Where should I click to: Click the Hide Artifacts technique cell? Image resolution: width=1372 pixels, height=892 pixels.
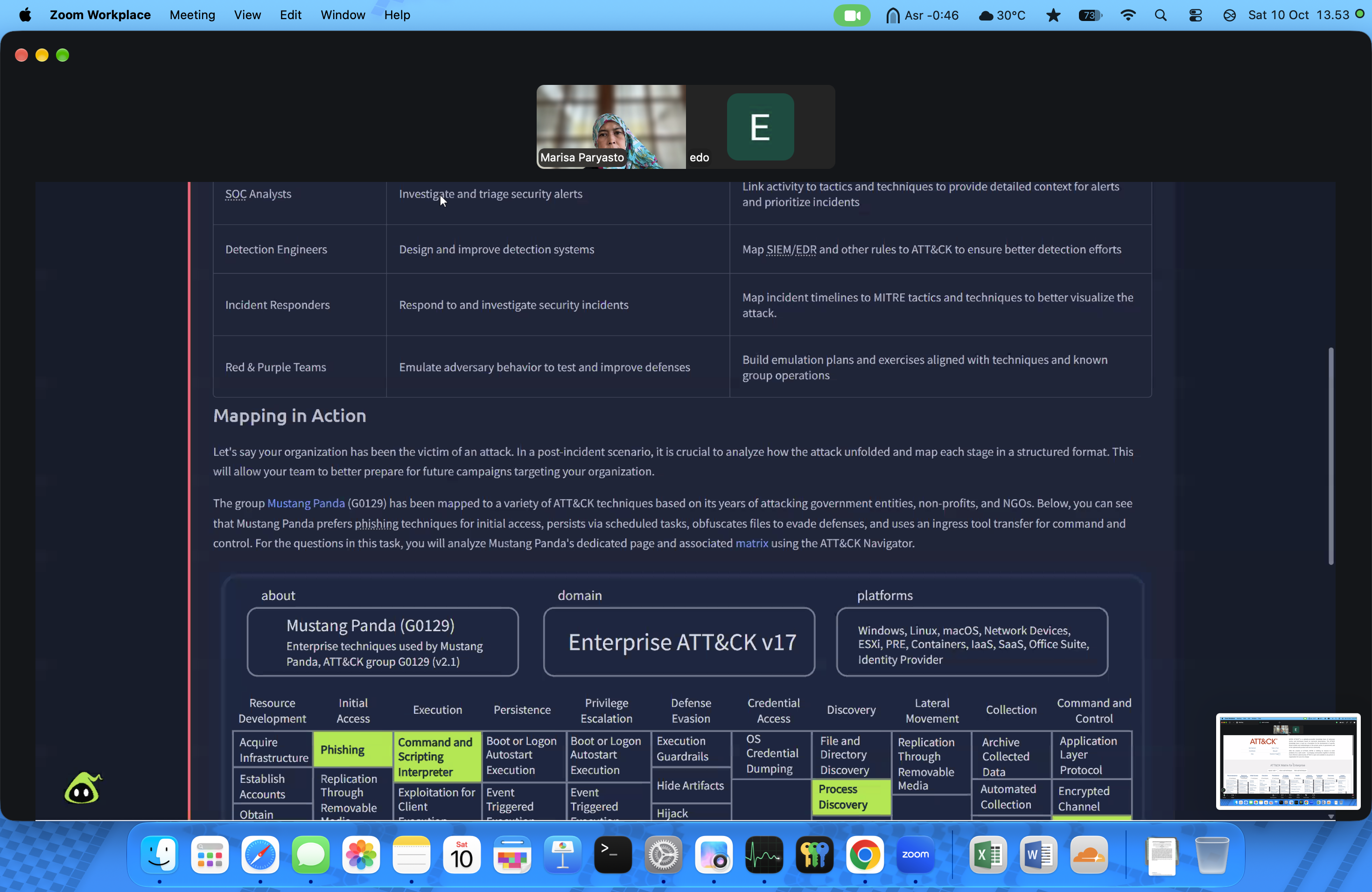pyautogui.click(x=690, y=785)
